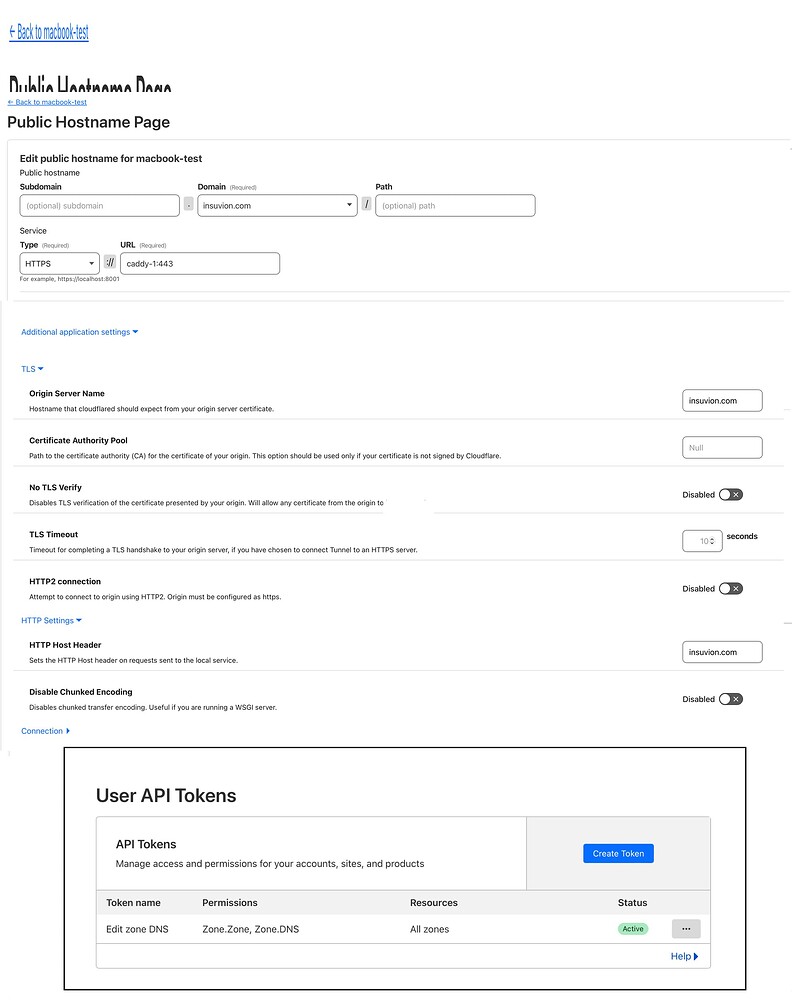This screenshot has width=792, height=1000.
Task: Toggle the HTTP2 connection setting on
Action: point(730,588)
